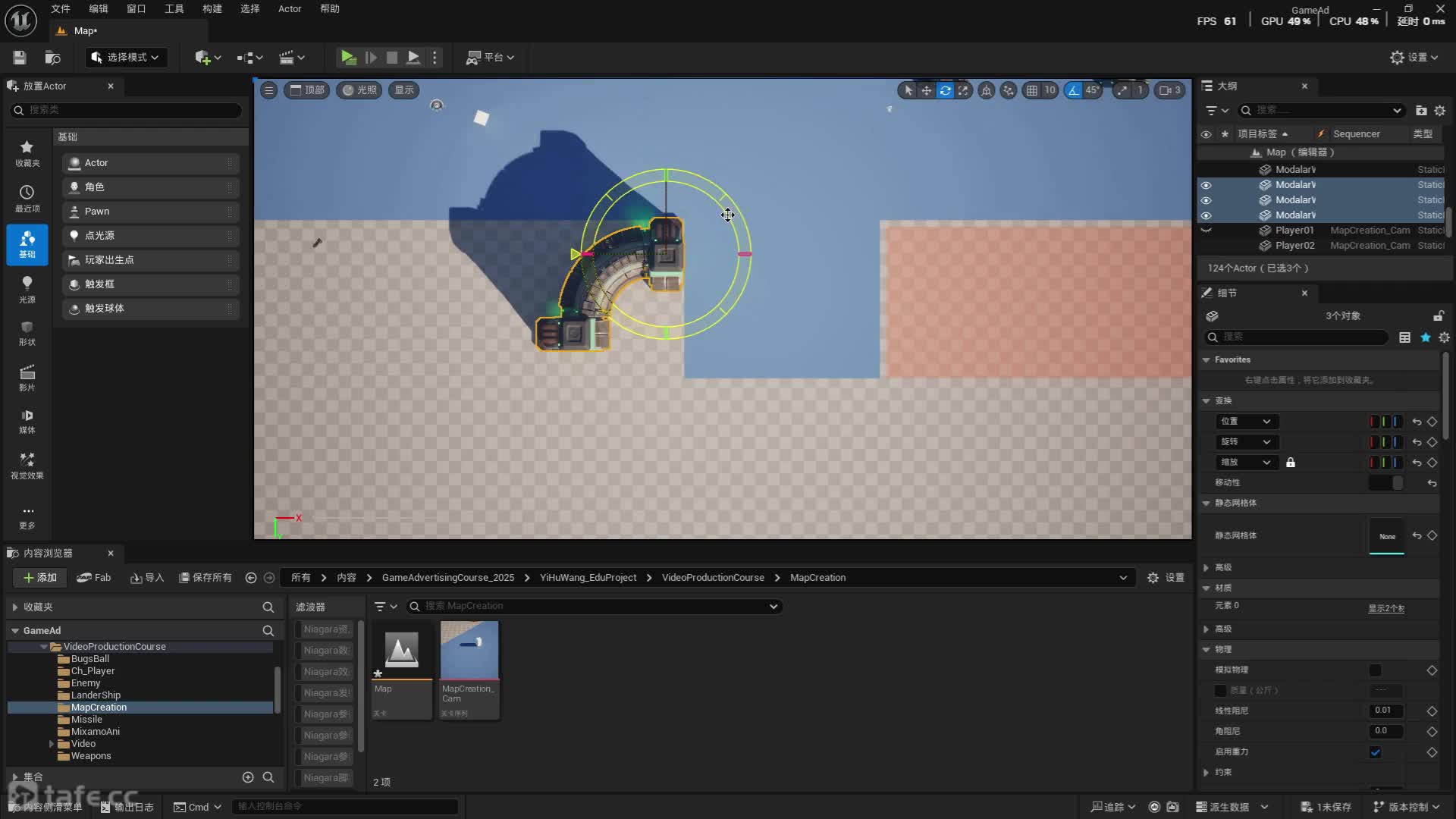Open the viewport hamburger options menu
Image resolution: width=1456 pixels, height=819 pixels.
[268, 90]
